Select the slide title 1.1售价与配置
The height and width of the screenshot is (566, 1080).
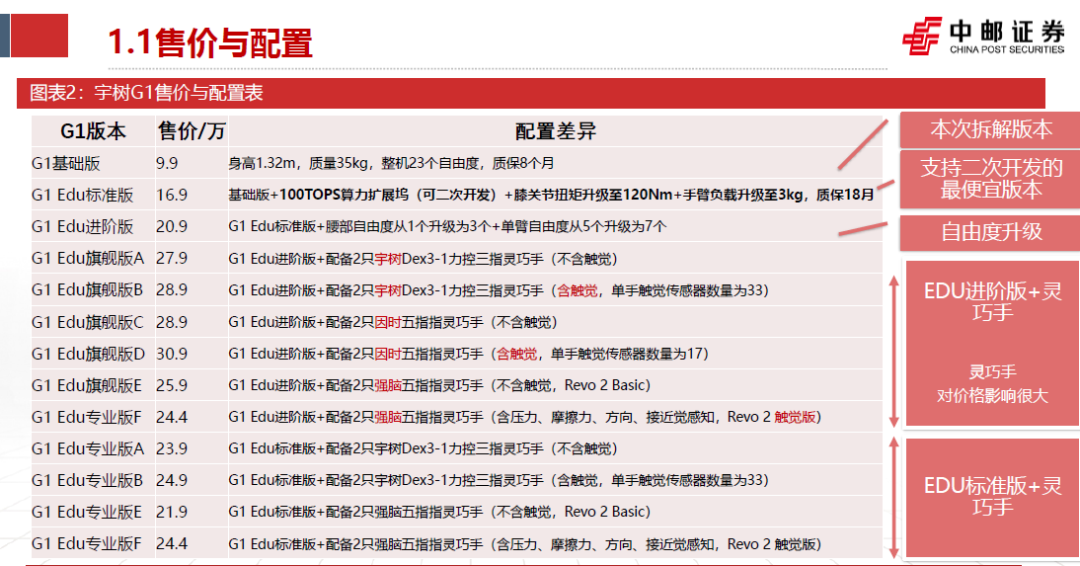click(x=210, y=42)
